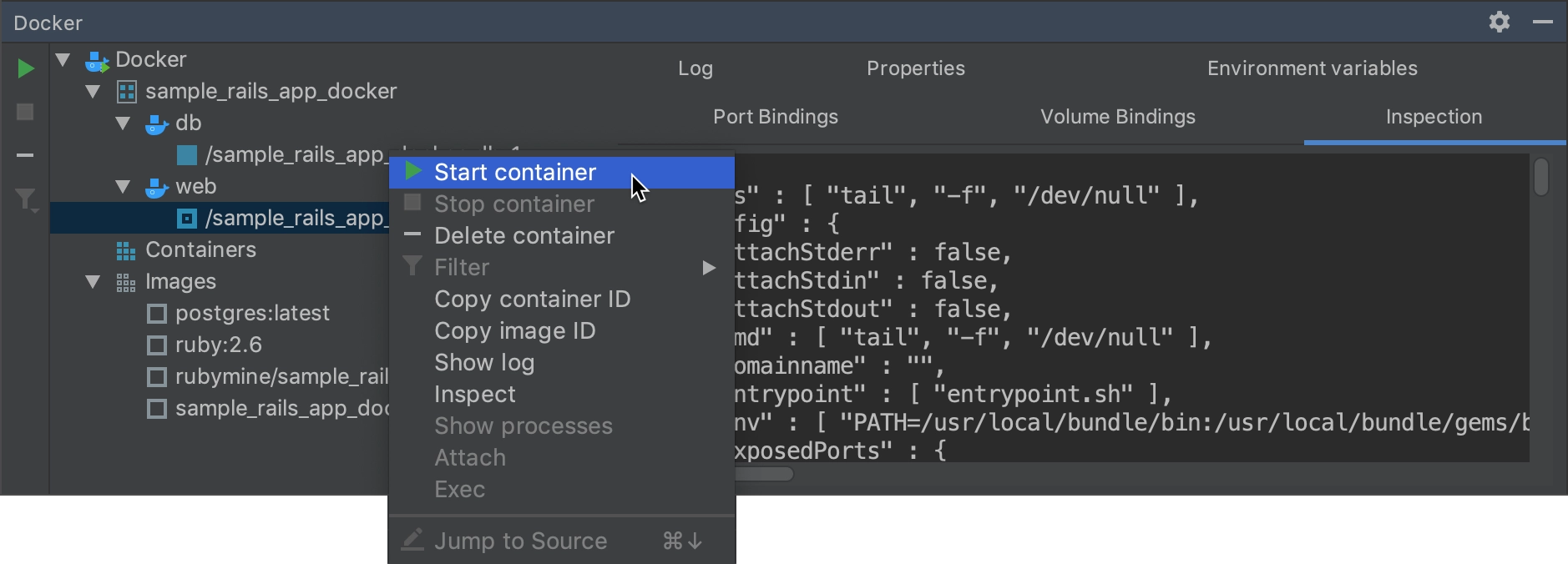Click the sample_rails_app_doc image icon
1568x564 pixels.
[x=156, y=409]
